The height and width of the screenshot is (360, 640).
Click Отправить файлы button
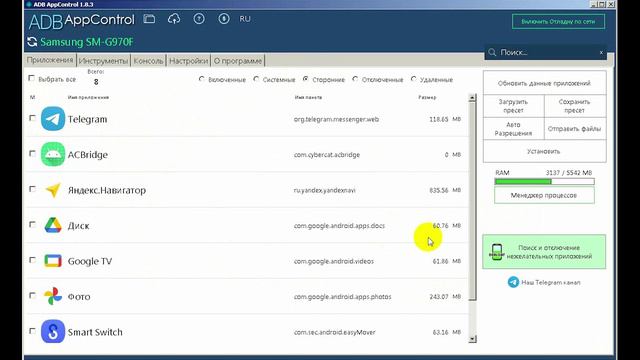pos(575,129)
